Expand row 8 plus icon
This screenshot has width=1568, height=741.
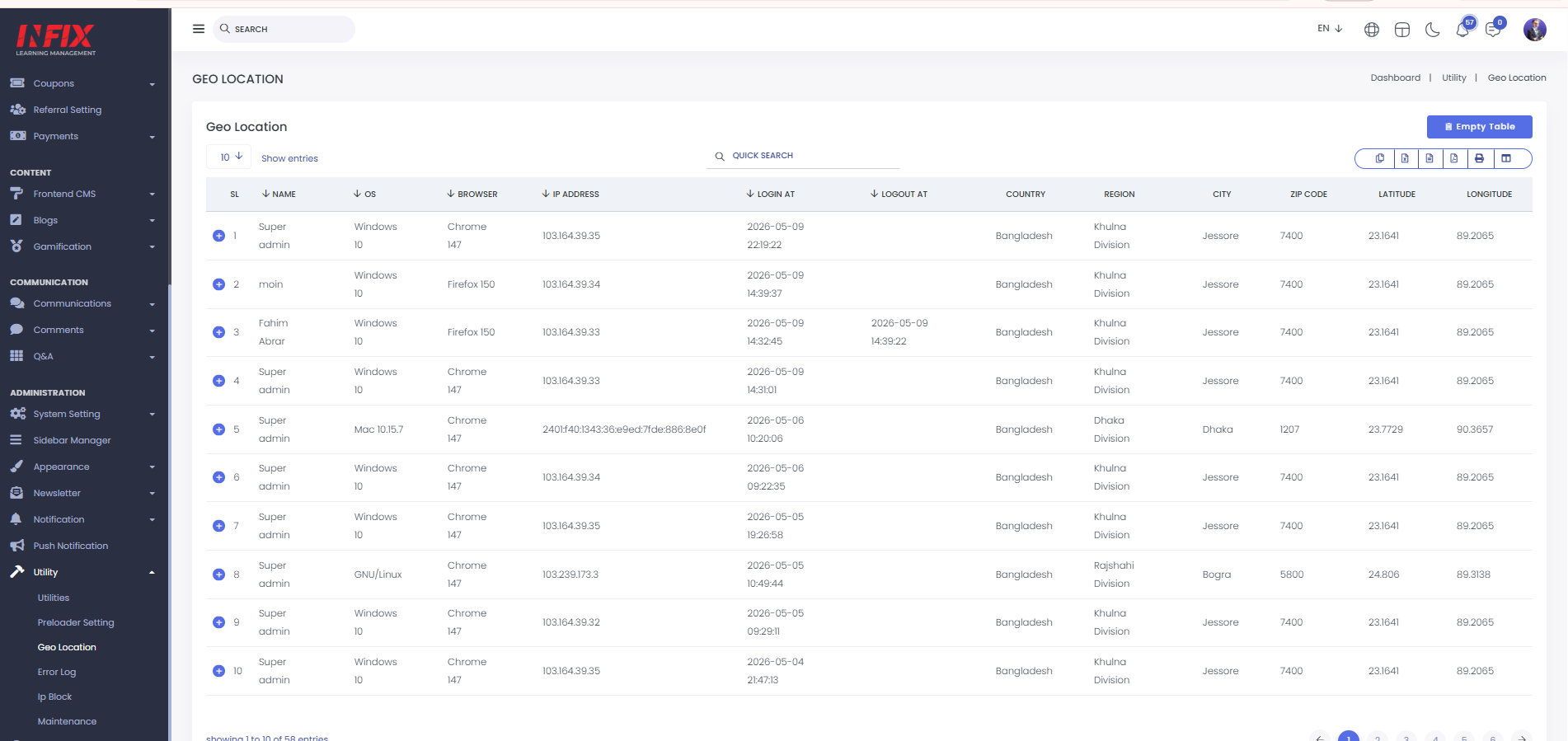218,575
